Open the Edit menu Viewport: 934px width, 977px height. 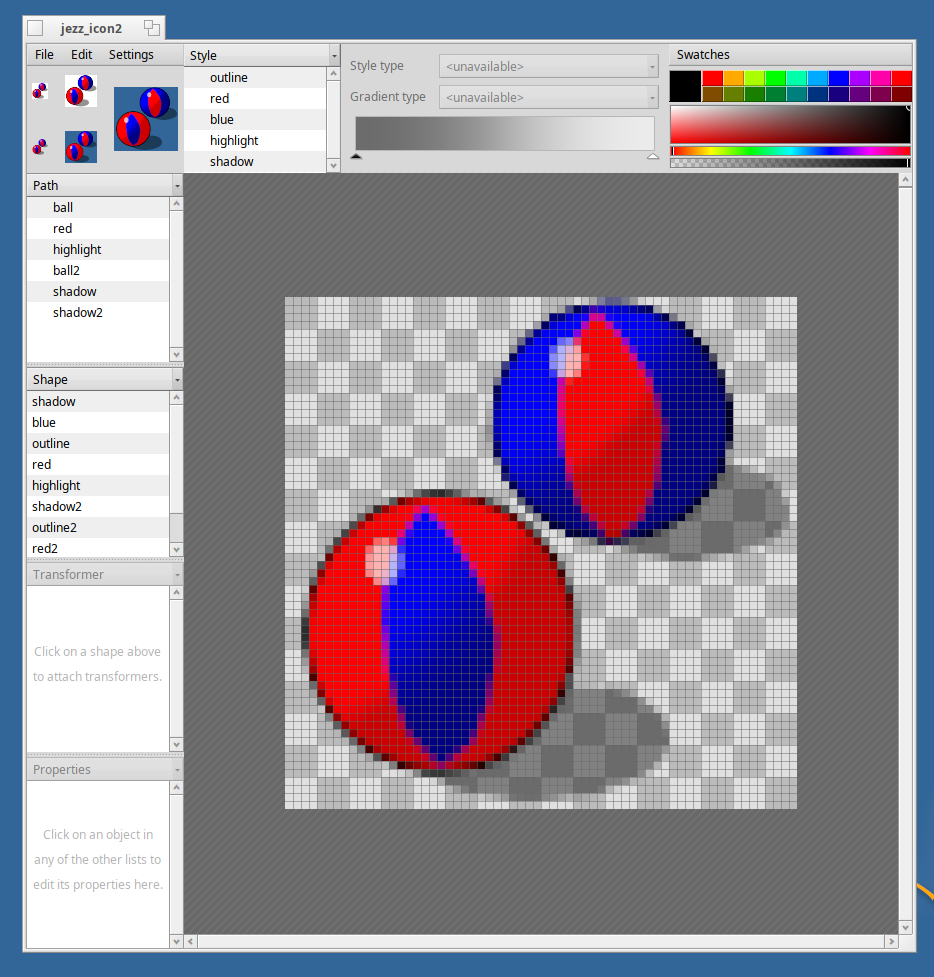[81, 54]
